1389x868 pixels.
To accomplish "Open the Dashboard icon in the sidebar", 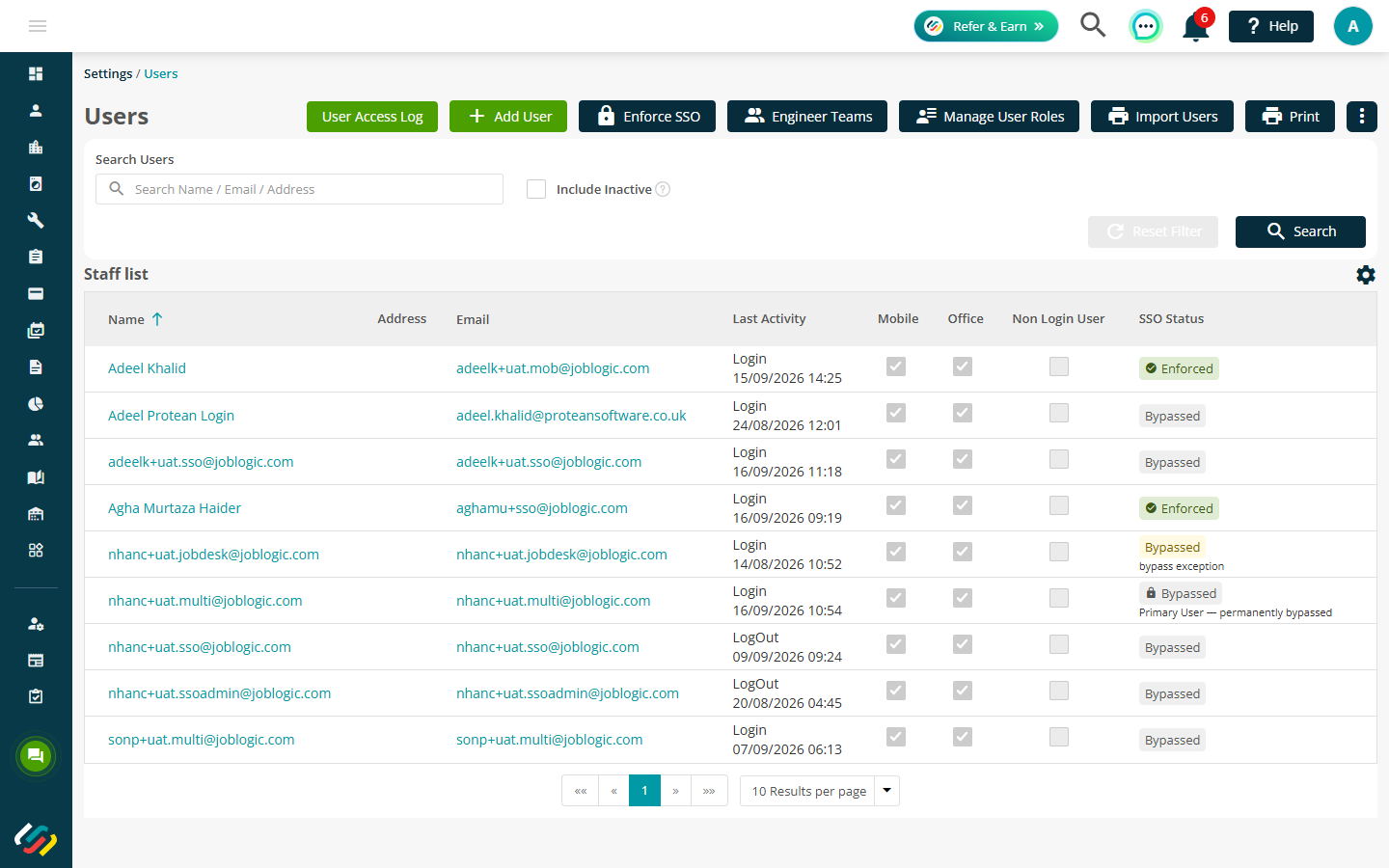I will (x=36, y=73).
